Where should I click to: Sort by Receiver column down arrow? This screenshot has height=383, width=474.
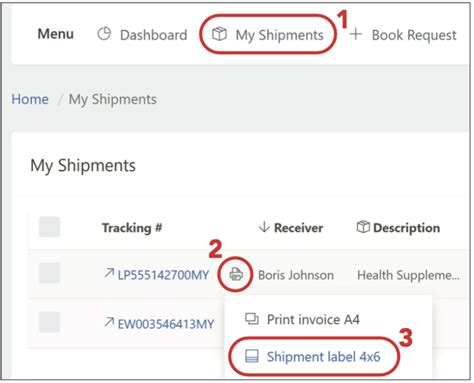click(x=264, y=227)
